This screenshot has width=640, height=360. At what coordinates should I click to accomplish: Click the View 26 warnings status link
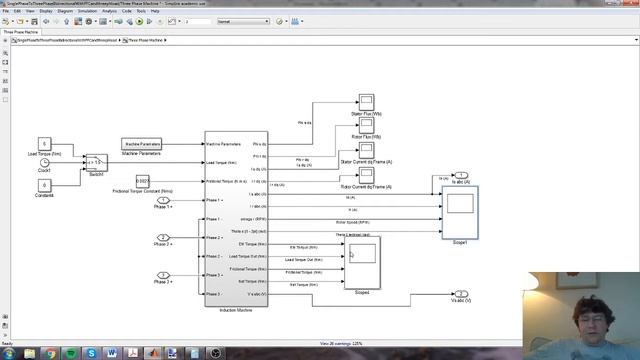341,344
